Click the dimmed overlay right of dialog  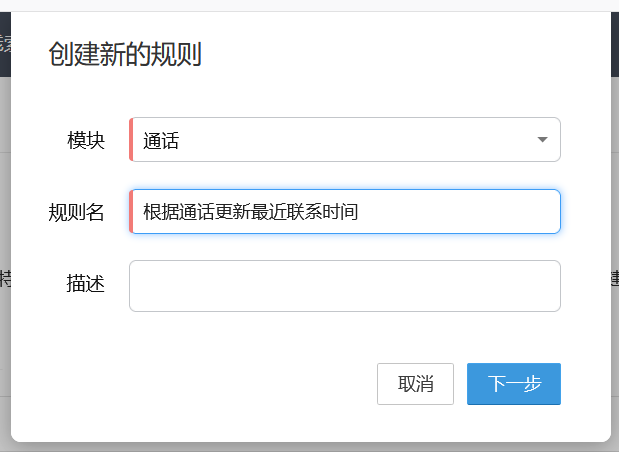(614, 200)
